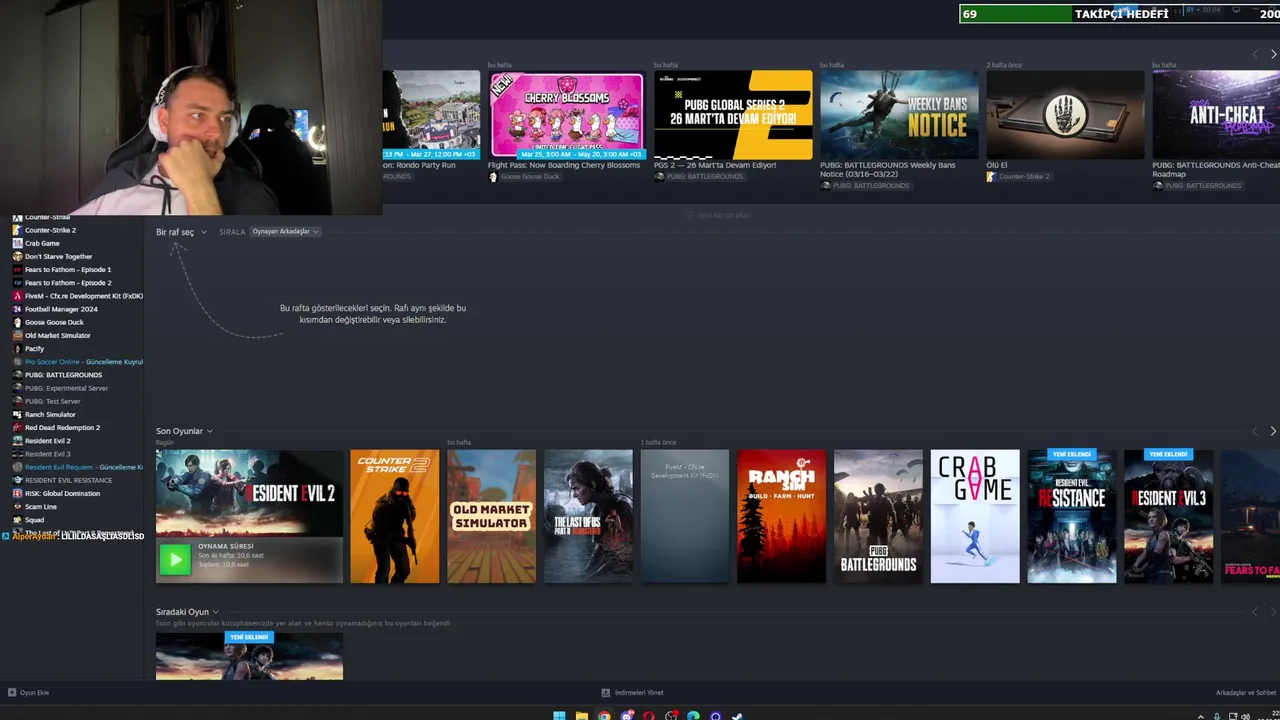
Task: Open the Oynayan Arkadaşlar sort dropdown
Action: (x=285, y=232)
